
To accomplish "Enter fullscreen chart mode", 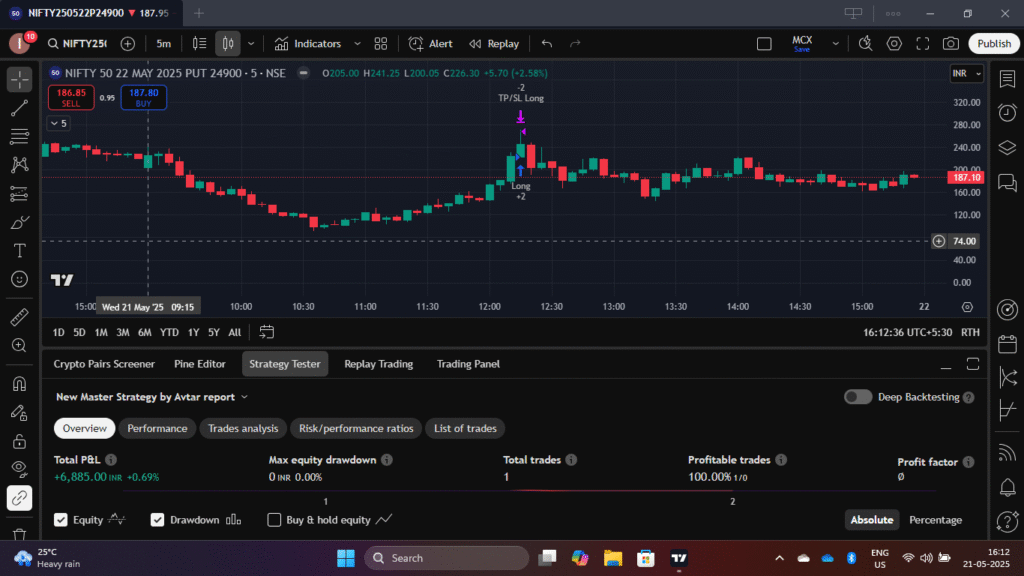I will (923, 44).
